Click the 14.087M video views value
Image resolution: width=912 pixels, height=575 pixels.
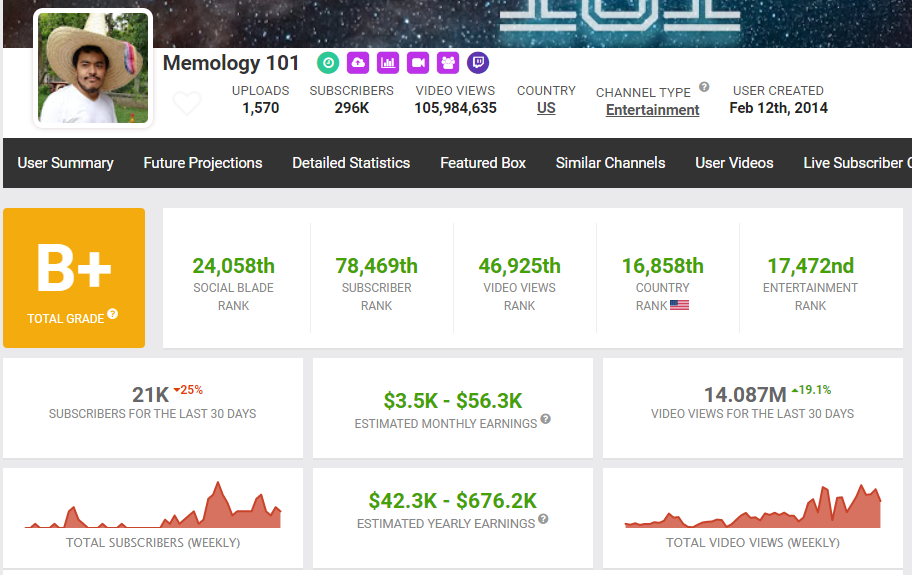tap(745, 395)
